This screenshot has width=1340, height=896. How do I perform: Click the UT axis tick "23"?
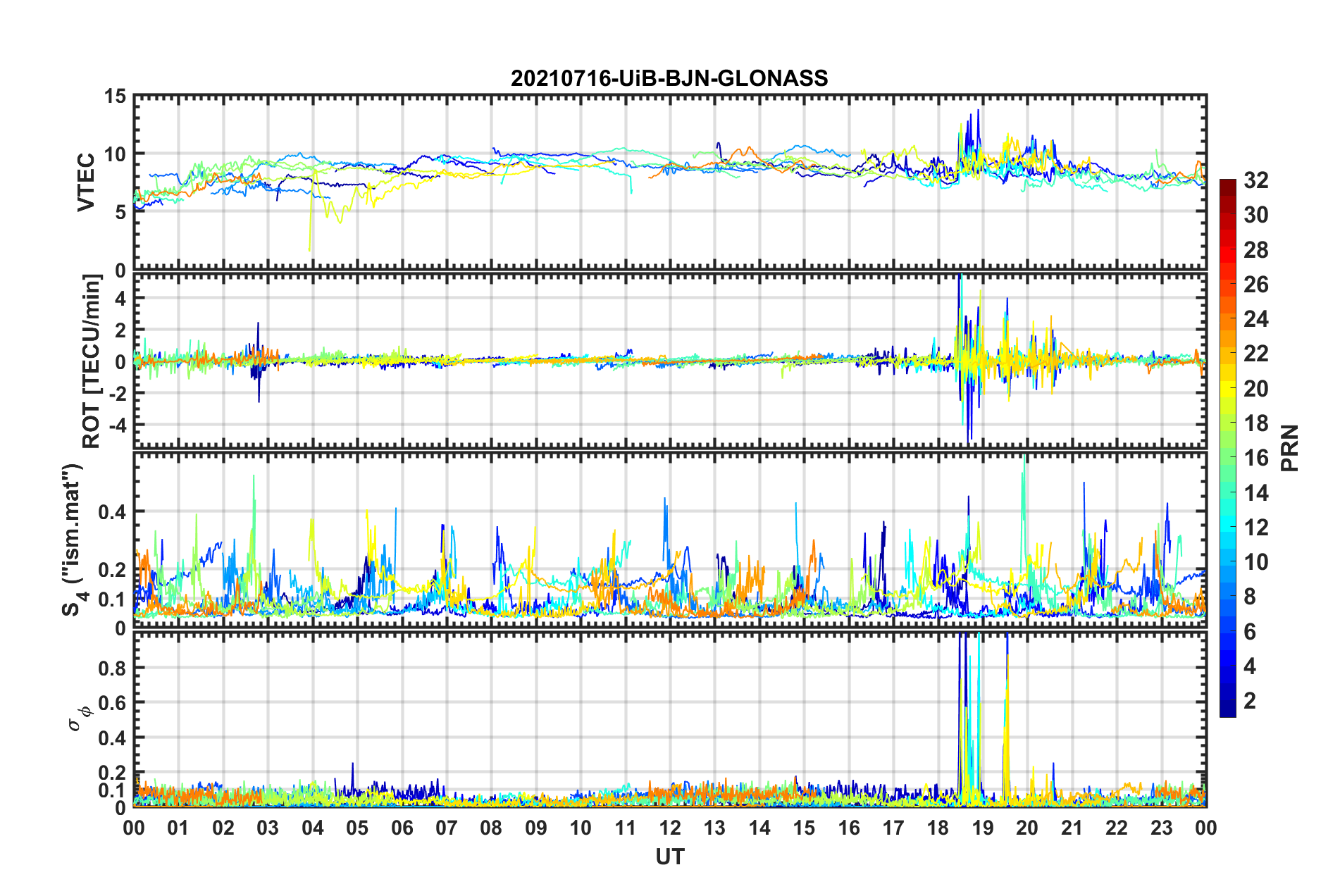pyautogui.click(x=1162, y=828)
